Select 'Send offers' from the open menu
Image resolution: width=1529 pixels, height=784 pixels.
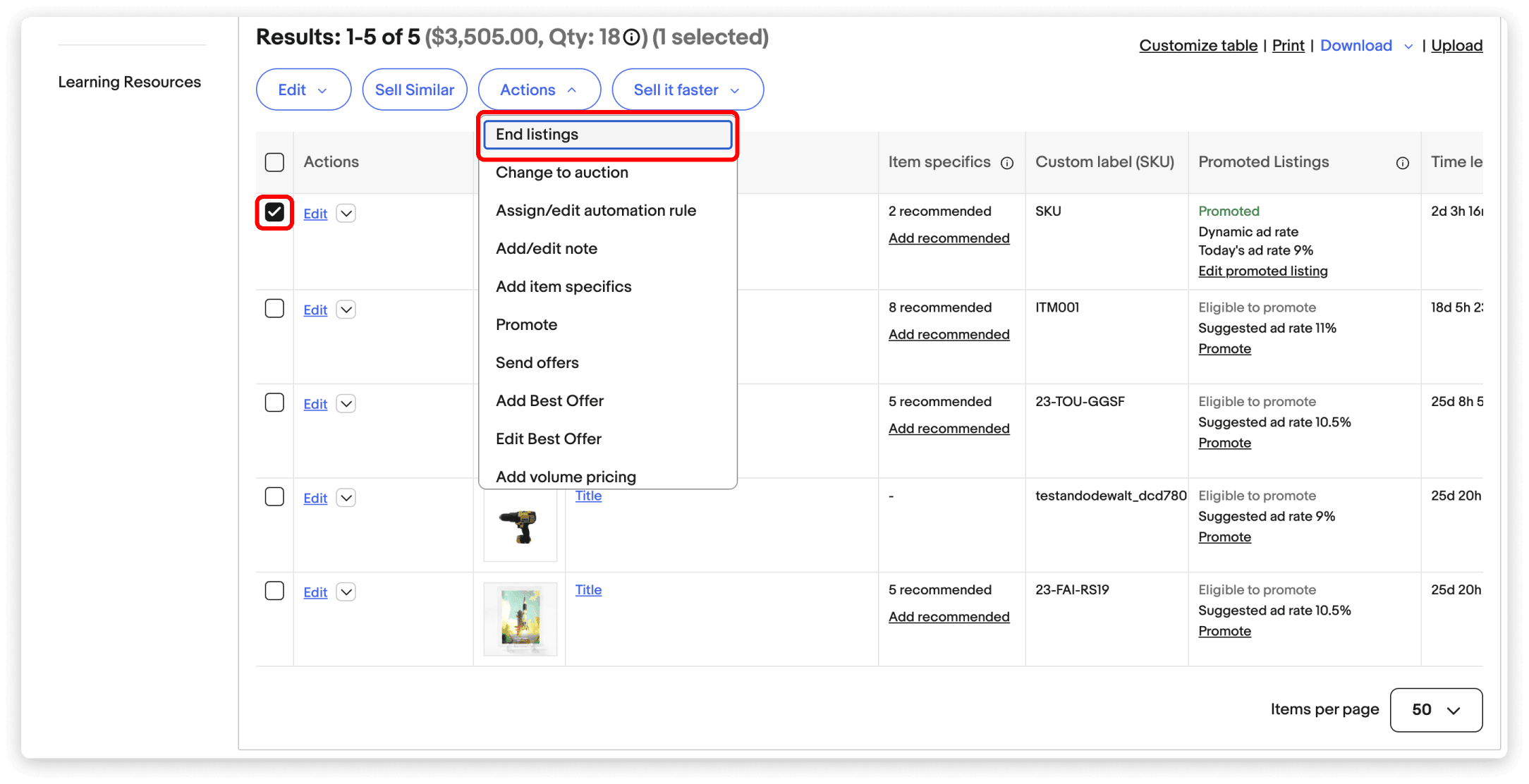(x=537, y=362)
